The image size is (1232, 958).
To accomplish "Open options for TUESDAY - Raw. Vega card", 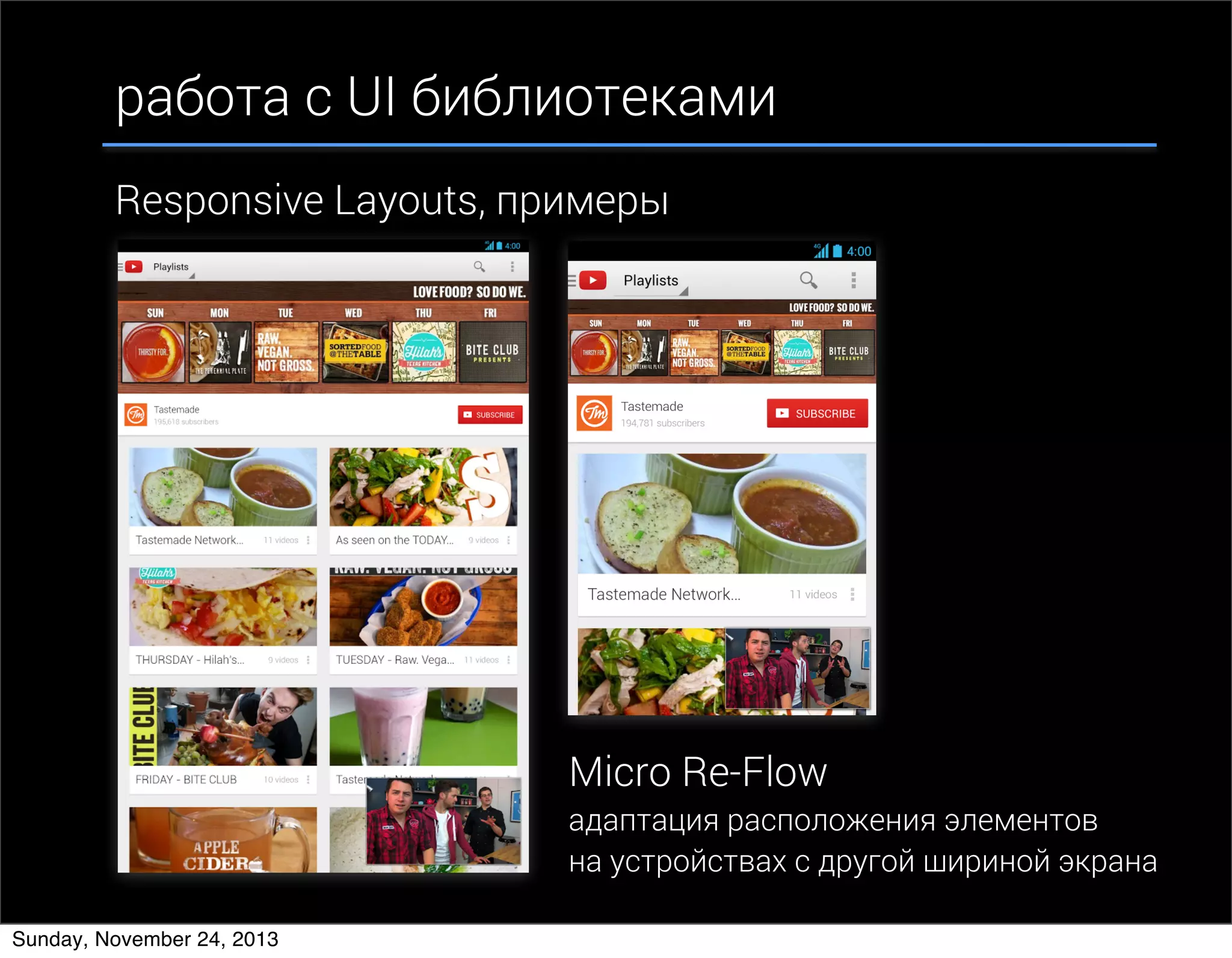I will tap(508, 660).
